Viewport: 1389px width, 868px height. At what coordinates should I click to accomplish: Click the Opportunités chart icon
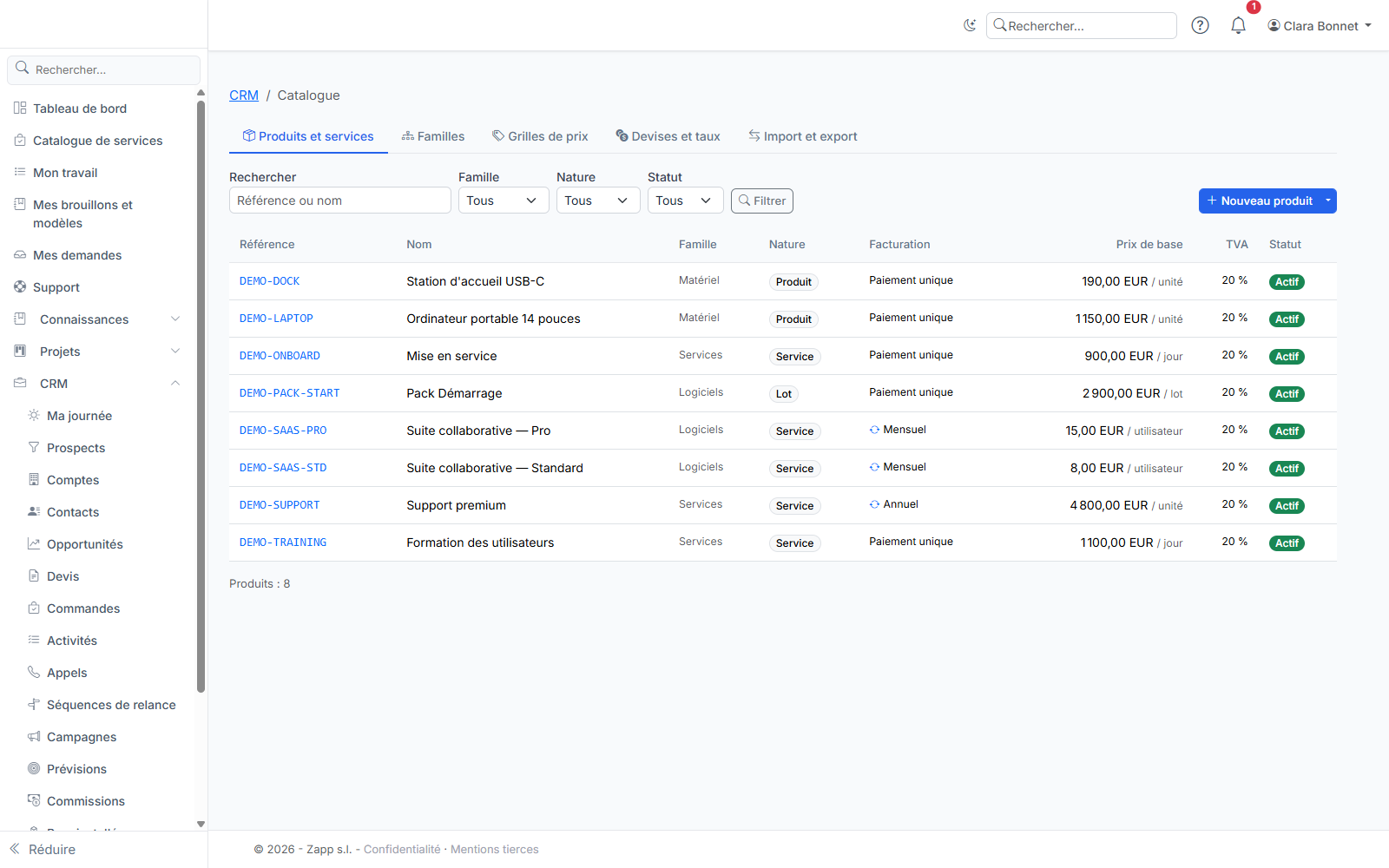[34, 543]
